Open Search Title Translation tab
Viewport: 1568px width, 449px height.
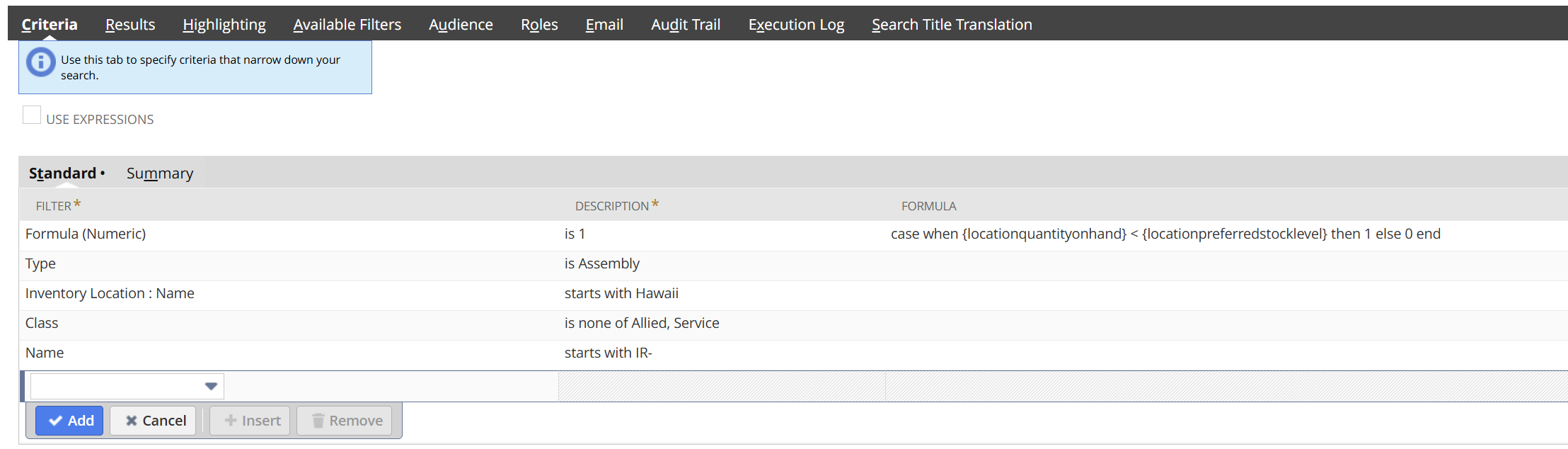pyautogui.click(x=952, y=24)
